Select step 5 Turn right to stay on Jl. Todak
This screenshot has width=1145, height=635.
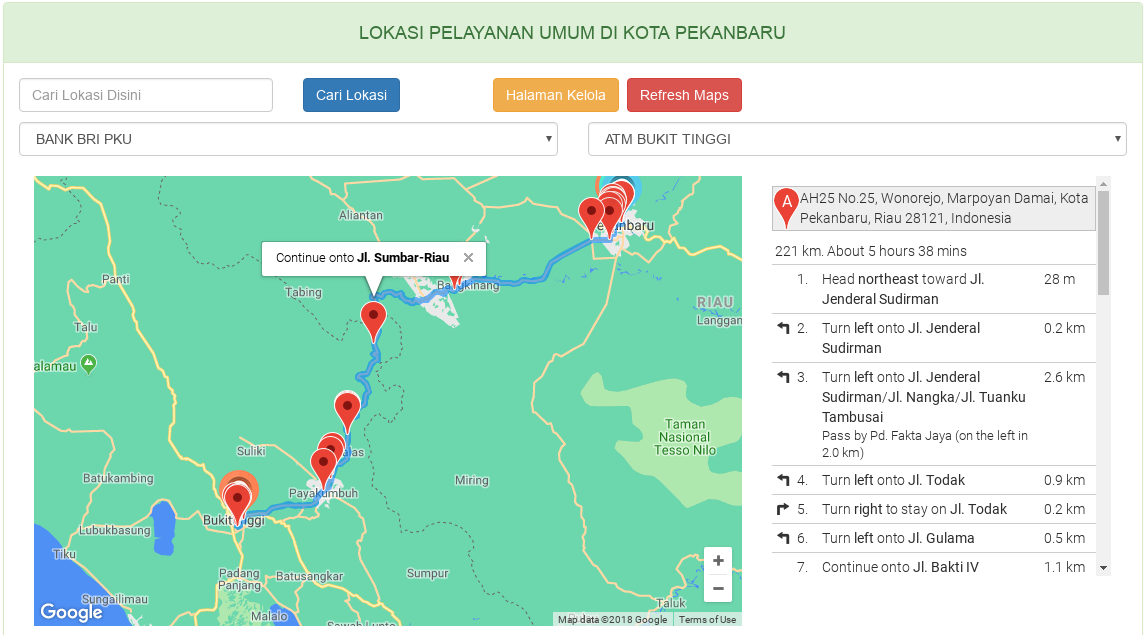pyautogui.click(x=934, y=509)
